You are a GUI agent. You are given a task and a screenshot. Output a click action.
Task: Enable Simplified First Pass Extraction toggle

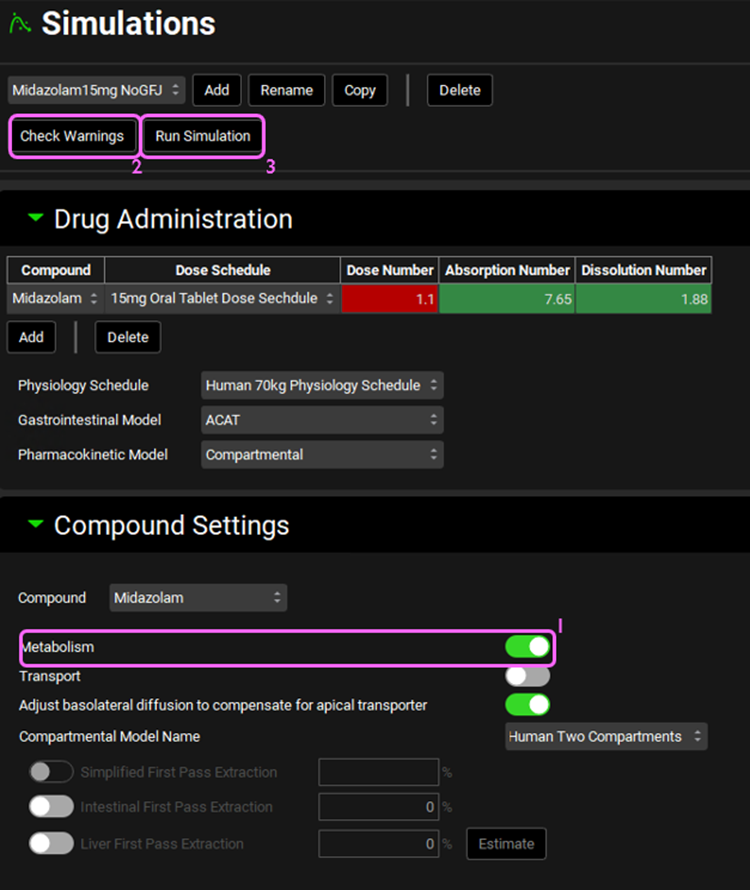pos(51,772)
